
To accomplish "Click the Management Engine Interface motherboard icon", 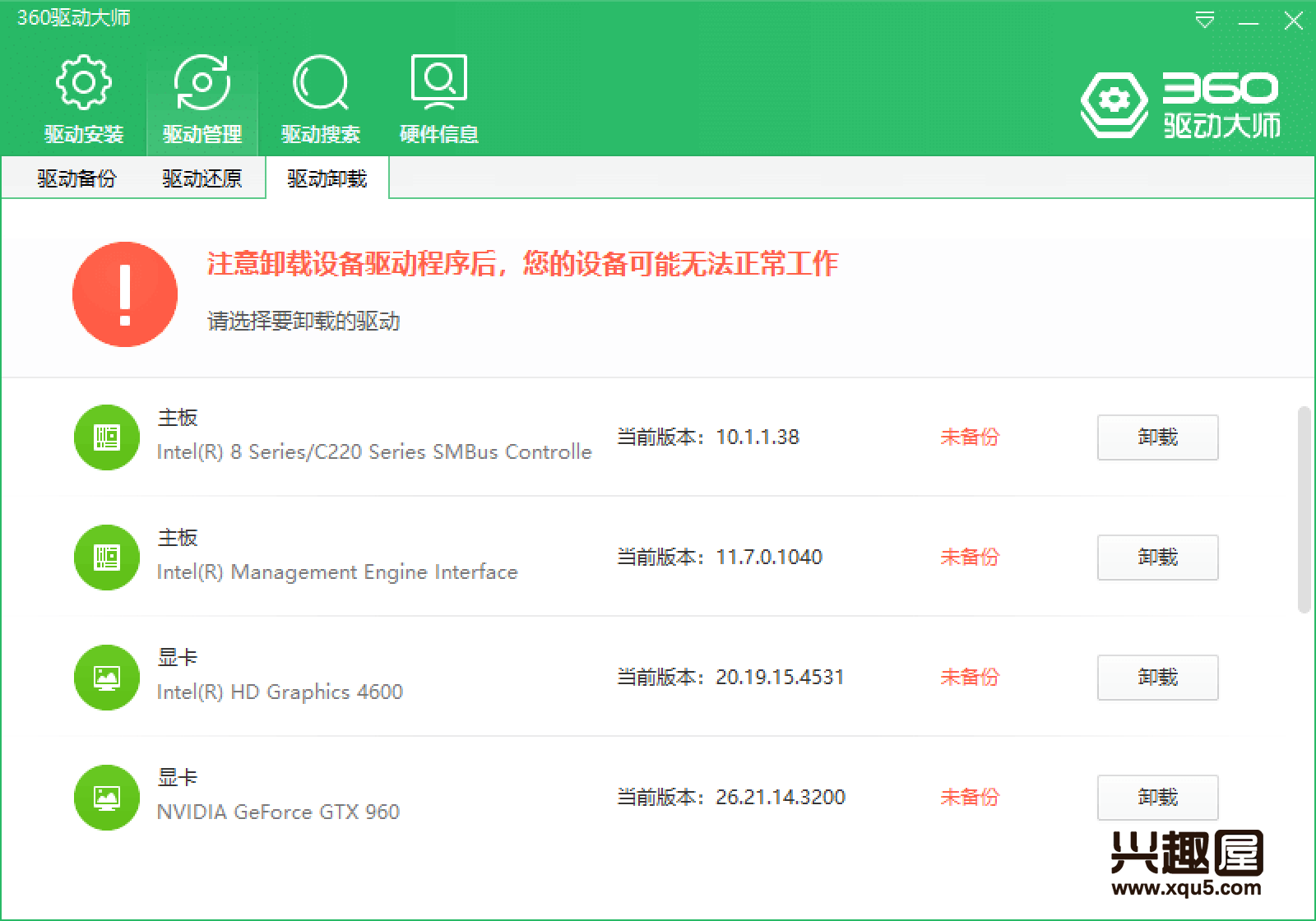I will point(107,558).
